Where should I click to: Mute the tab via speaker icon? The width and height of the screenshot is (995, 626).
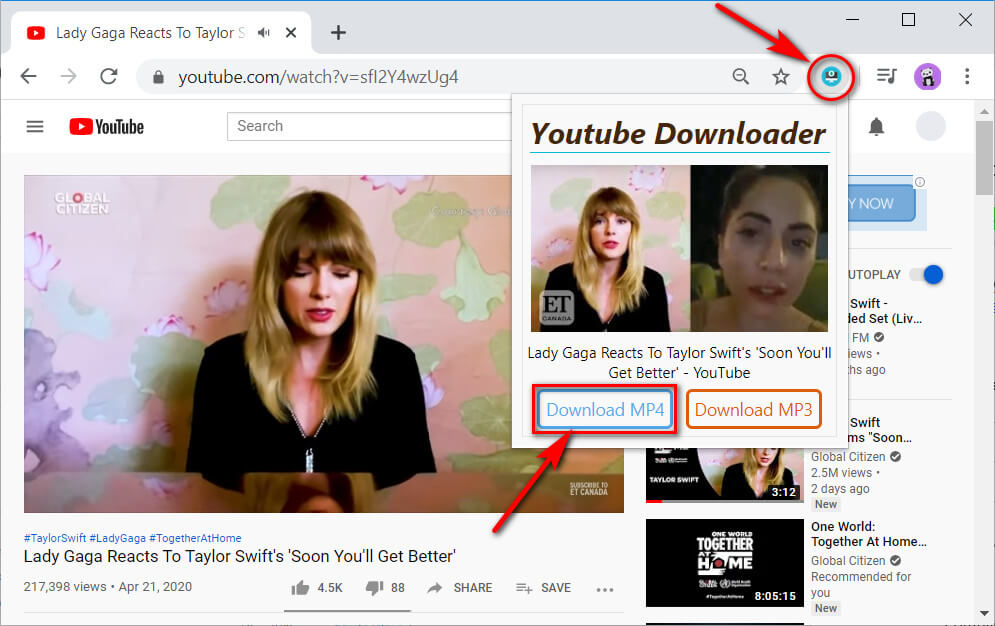coord(264,32)
